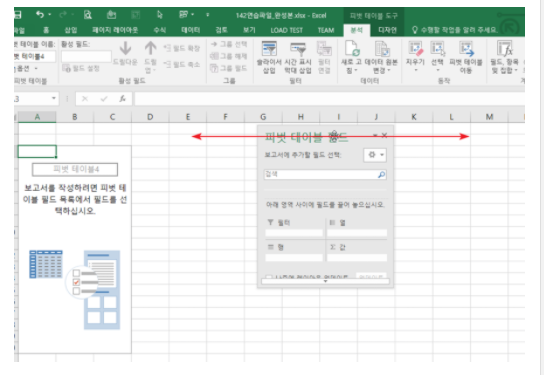544x375 pixels.
Task: Open the 페이지 레이아웃 ribbon tab
Action: pyautogui.click(x=115, y=30)
